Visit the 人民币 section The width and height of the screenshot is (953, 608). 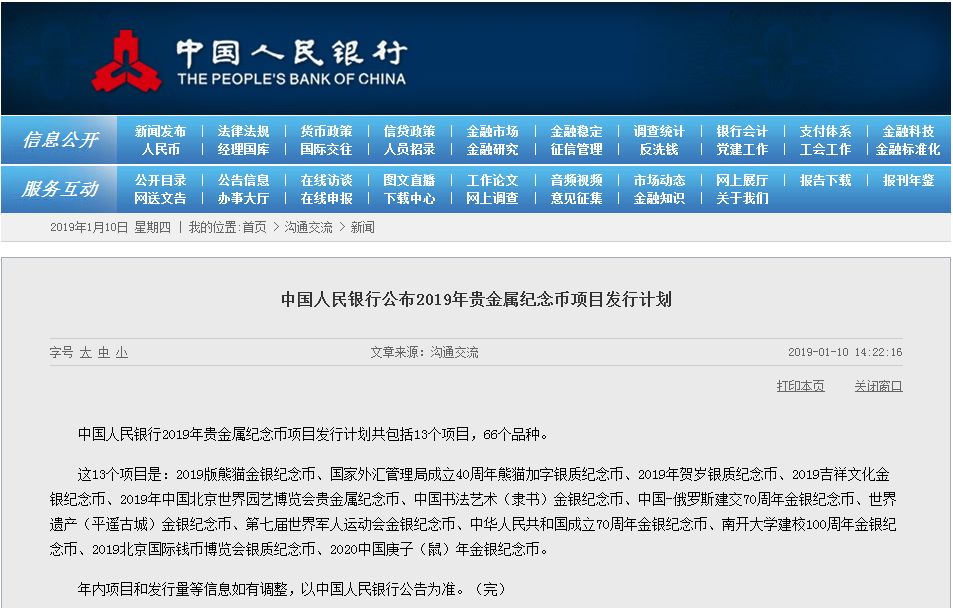coord(160,149)
